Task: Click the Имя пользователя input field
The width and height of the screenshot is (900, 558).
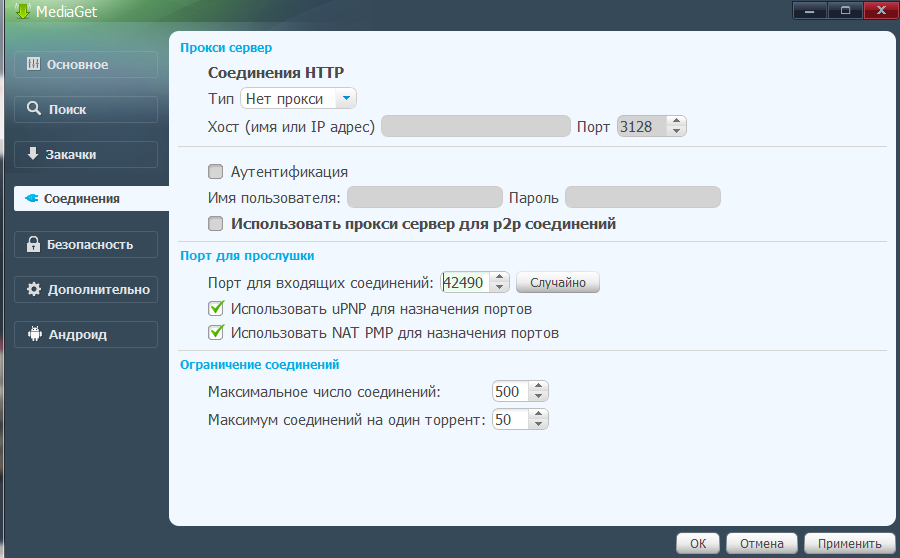Action: 425,197
